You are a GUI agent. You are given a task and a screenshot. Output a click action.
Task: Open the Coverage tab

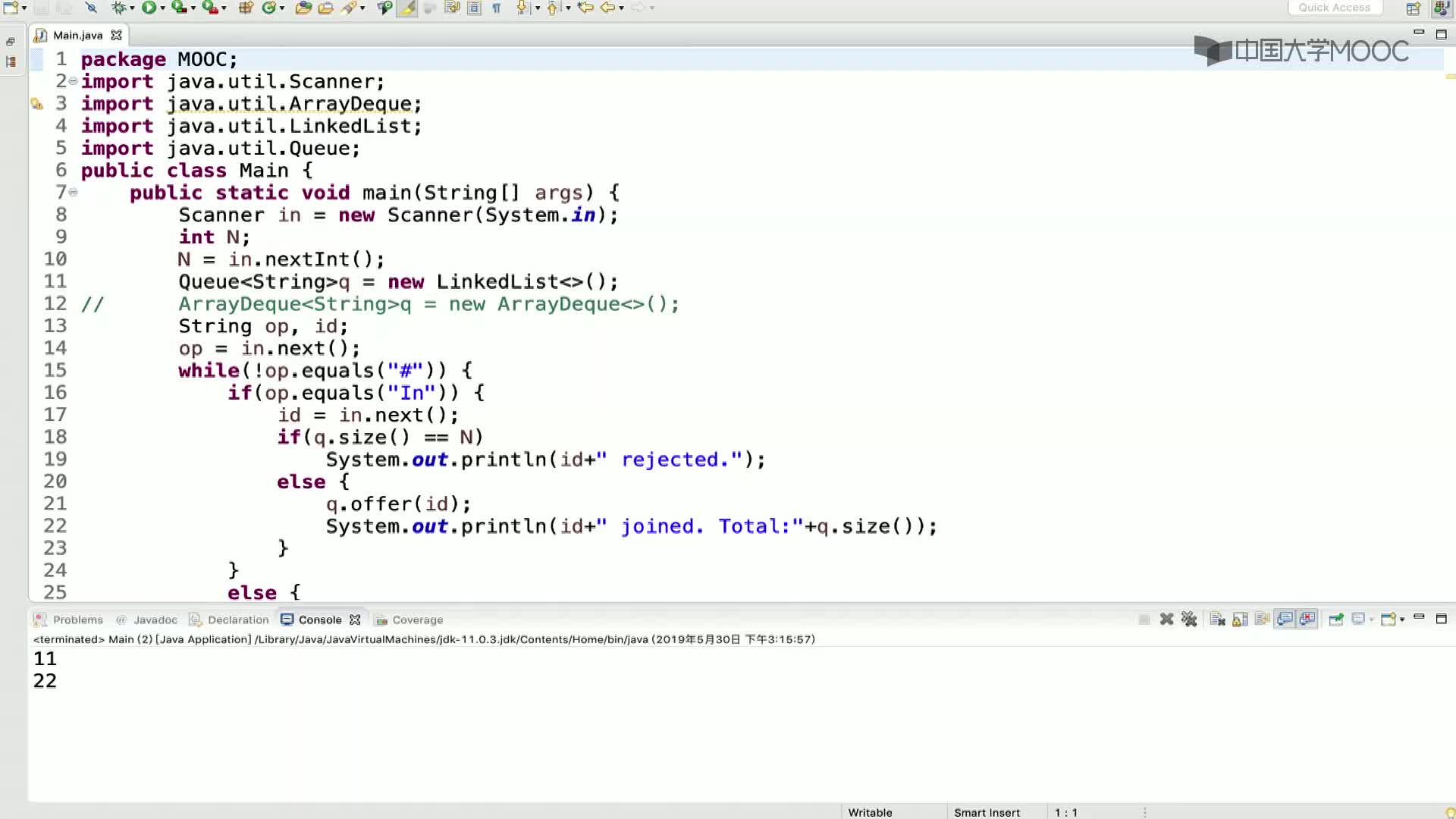[x=409, y=620]
